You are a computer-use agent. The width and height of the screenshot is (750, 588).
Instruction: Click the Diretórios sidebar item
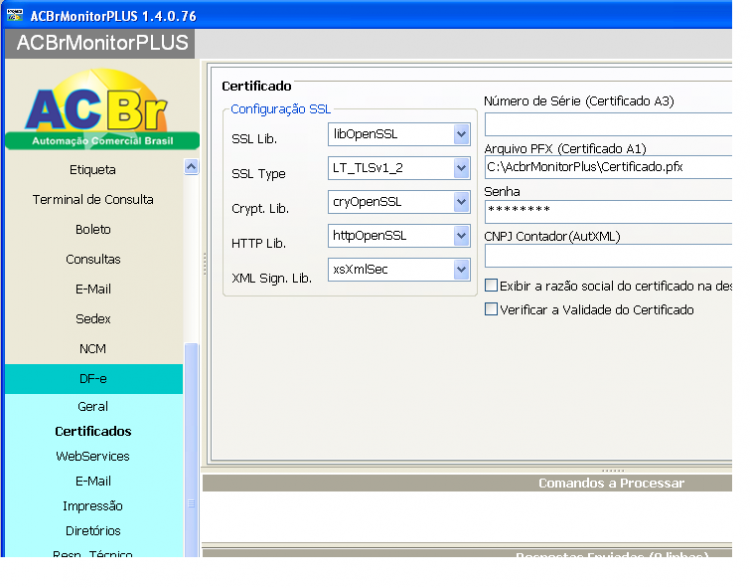point(93,531)
